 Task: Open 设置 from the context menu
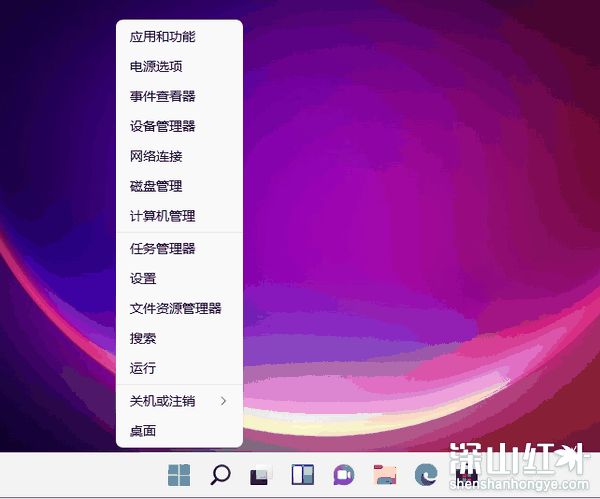tap(179, 279)
